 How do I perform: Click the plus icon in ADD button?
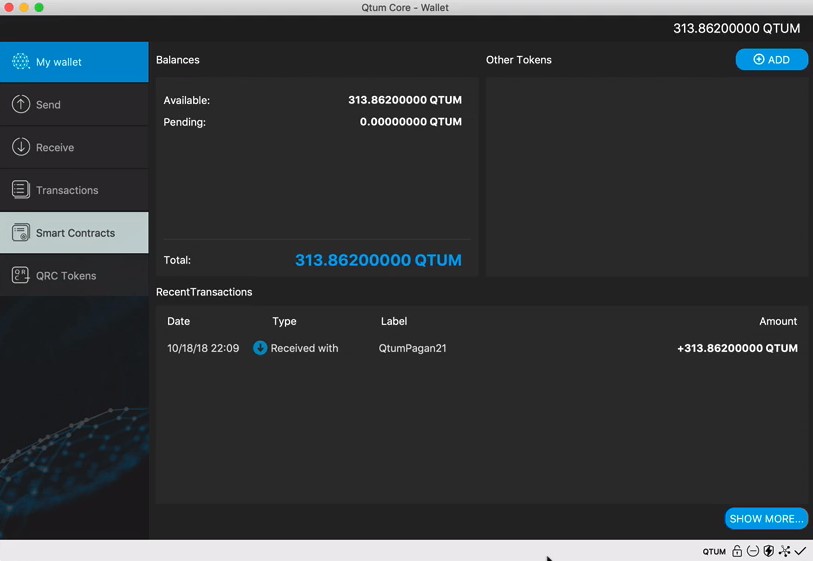click(759, 60)
